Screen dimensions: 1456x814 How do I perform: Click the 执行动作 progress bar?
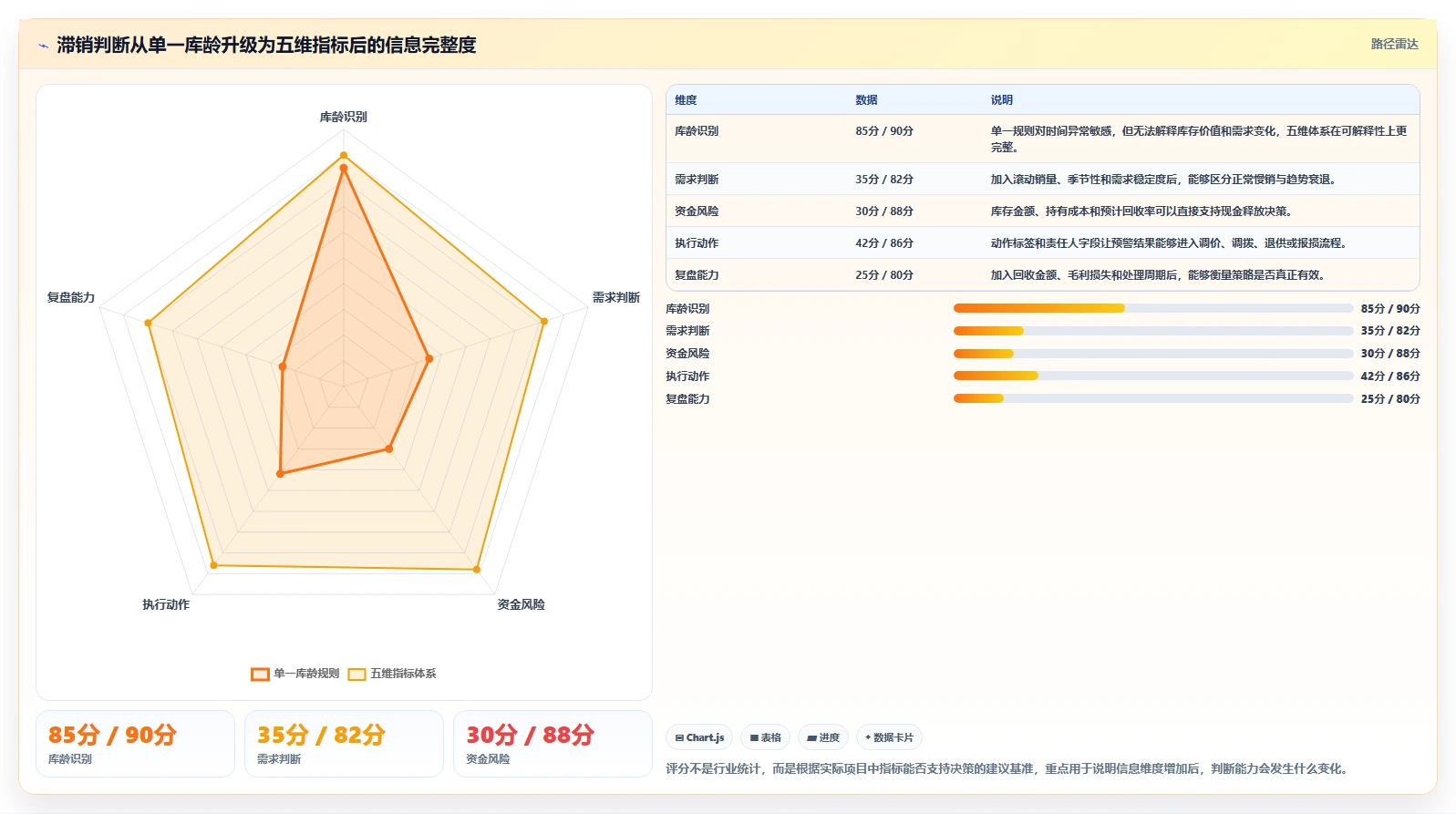[x=1153, y=376]
